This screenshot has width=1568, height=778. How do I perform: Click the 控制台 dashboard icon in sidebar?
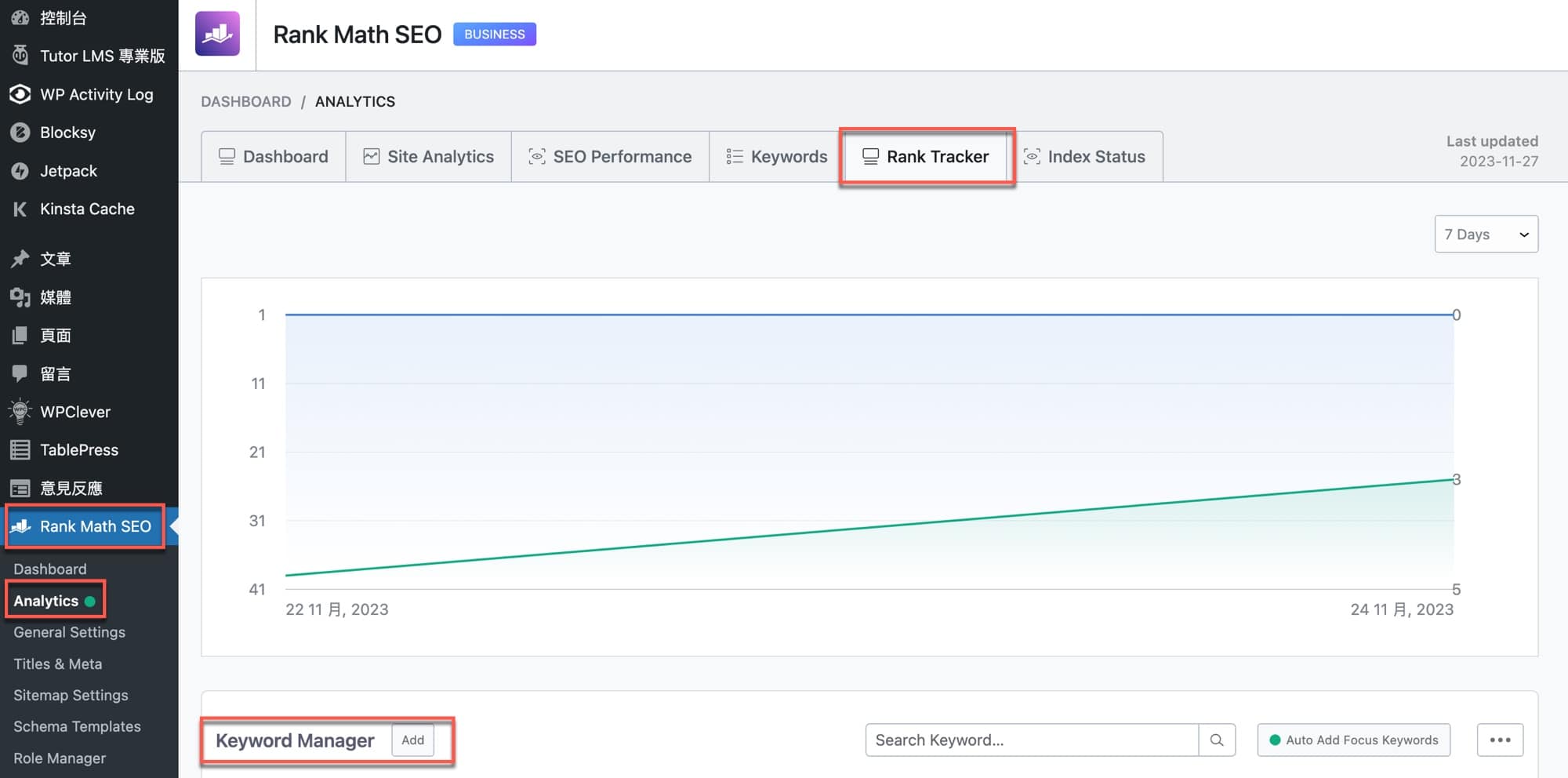pos(20,17)
